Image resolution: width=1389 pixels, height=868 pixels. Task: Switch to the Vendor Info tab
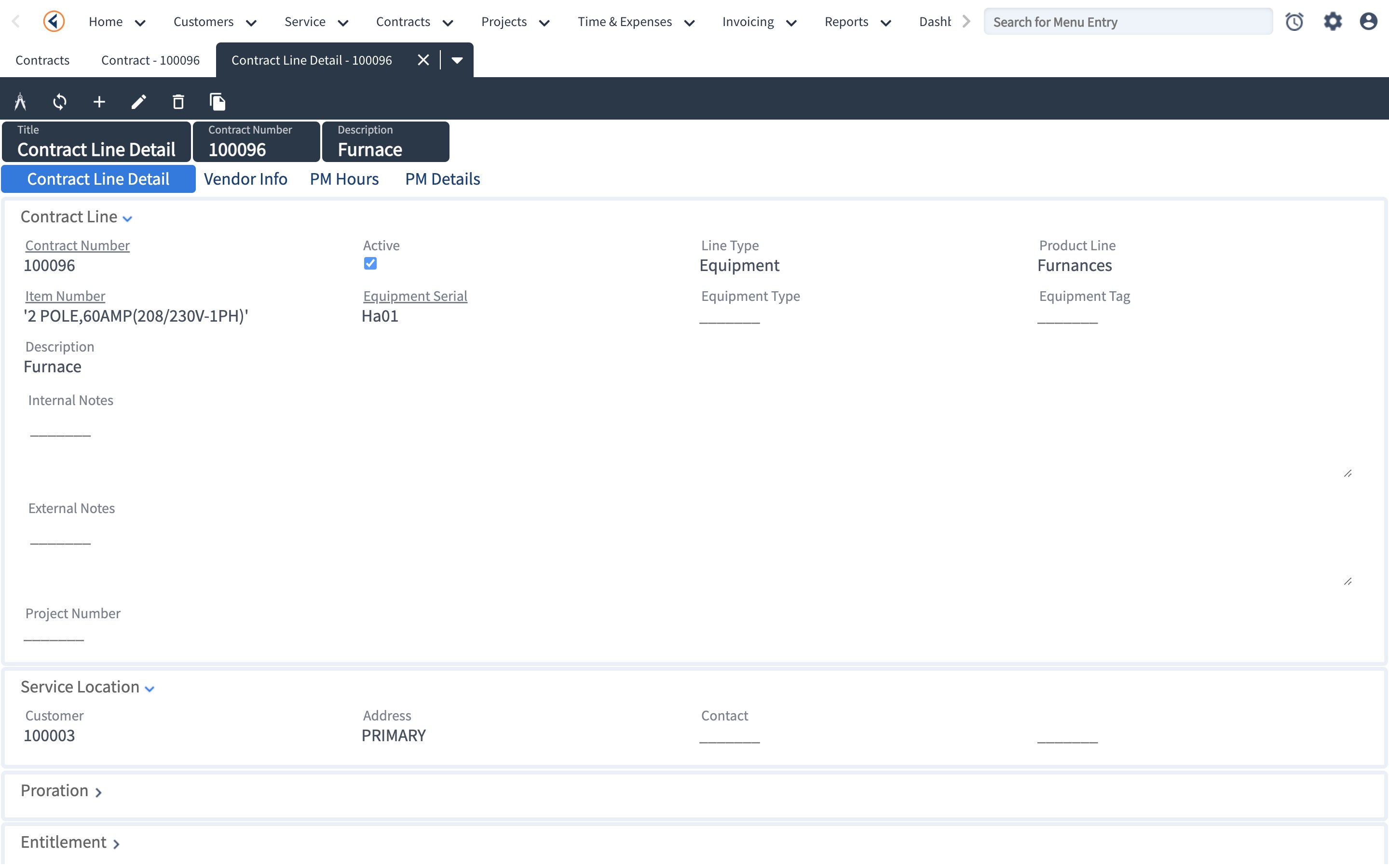(x=245, y=179)
